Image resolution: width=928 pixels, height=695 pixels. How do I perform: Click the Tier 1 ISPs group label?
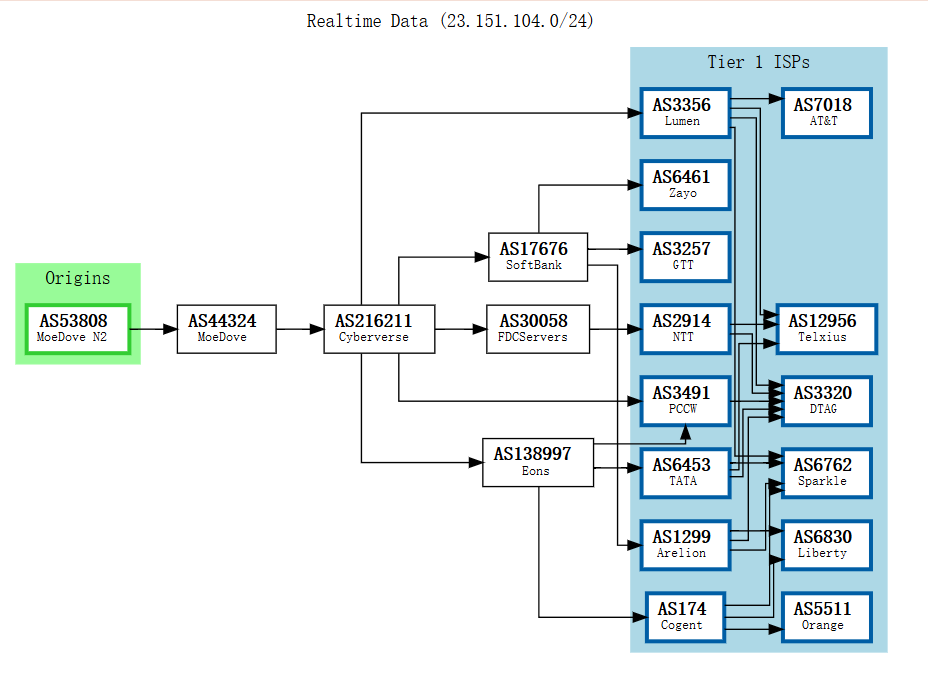(x=759, y=62)
